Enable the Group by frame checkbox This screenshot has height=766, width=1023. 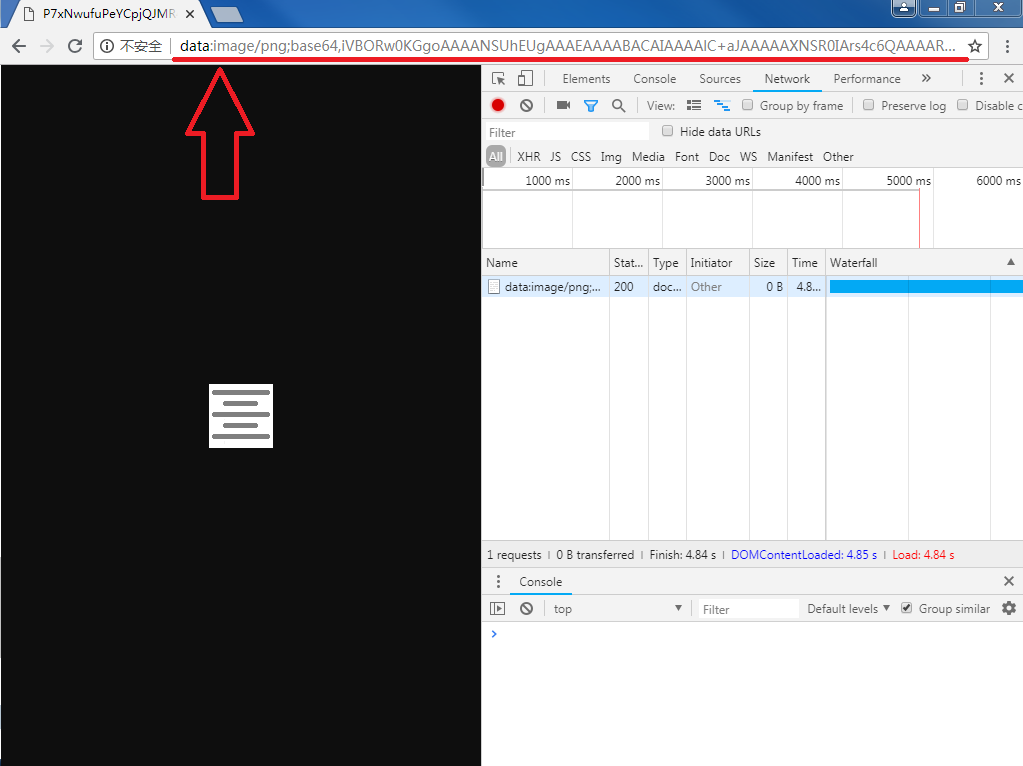[x=748, y=105]
